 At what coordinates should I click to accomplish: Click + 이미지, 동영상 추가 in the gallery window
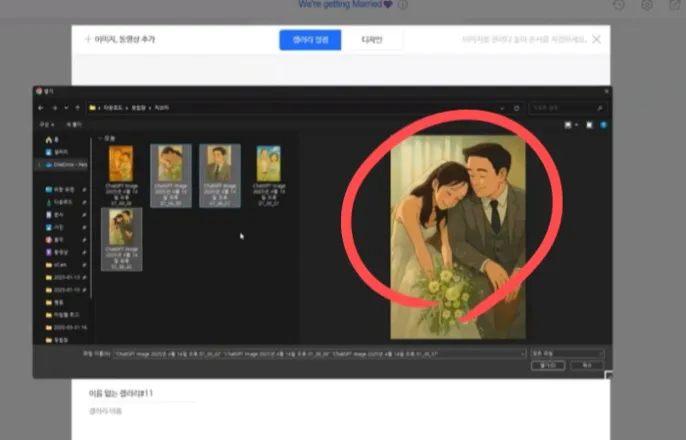pyautogui.click(x=119, y=39)
